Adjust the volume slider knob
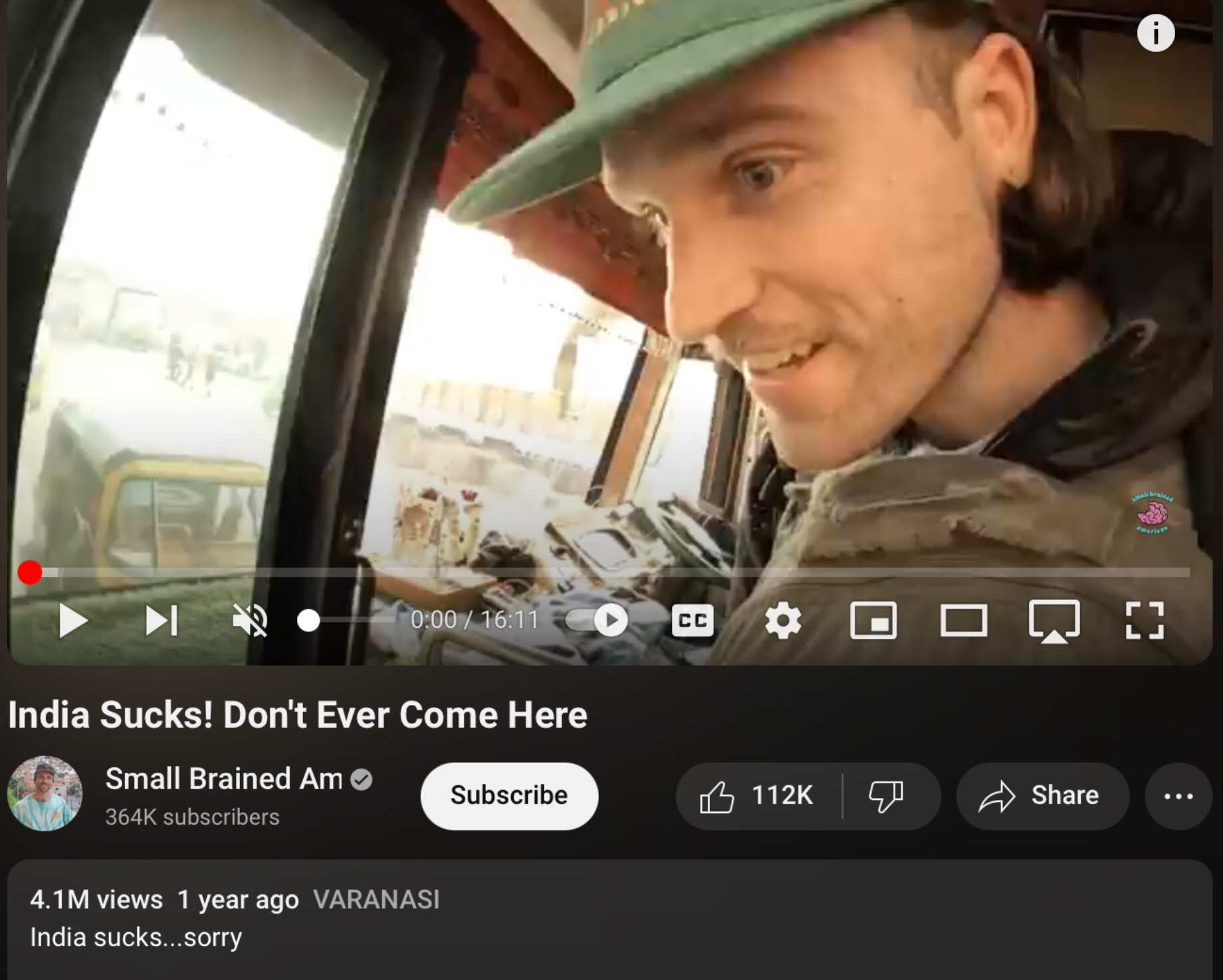Image resolution: width=1223 pixels, height=980 pixels. 308,621
